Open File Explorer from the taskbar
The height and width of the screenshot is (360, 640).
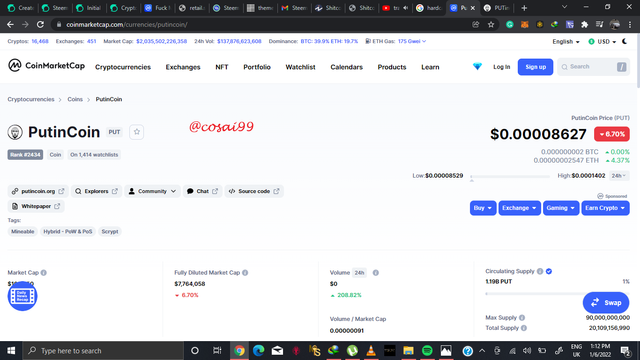coord(408,351)
